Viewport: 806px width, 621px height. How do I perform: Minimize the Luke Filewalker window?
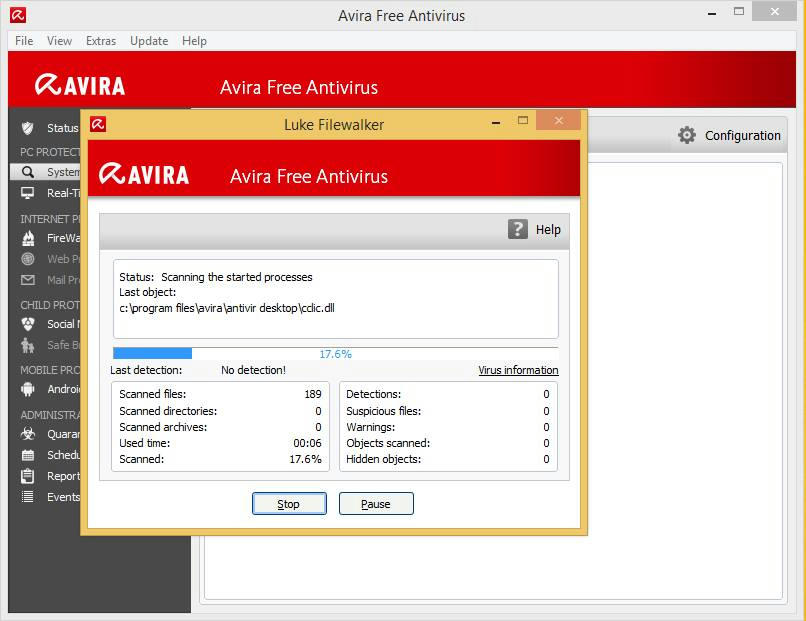(496, 122)
